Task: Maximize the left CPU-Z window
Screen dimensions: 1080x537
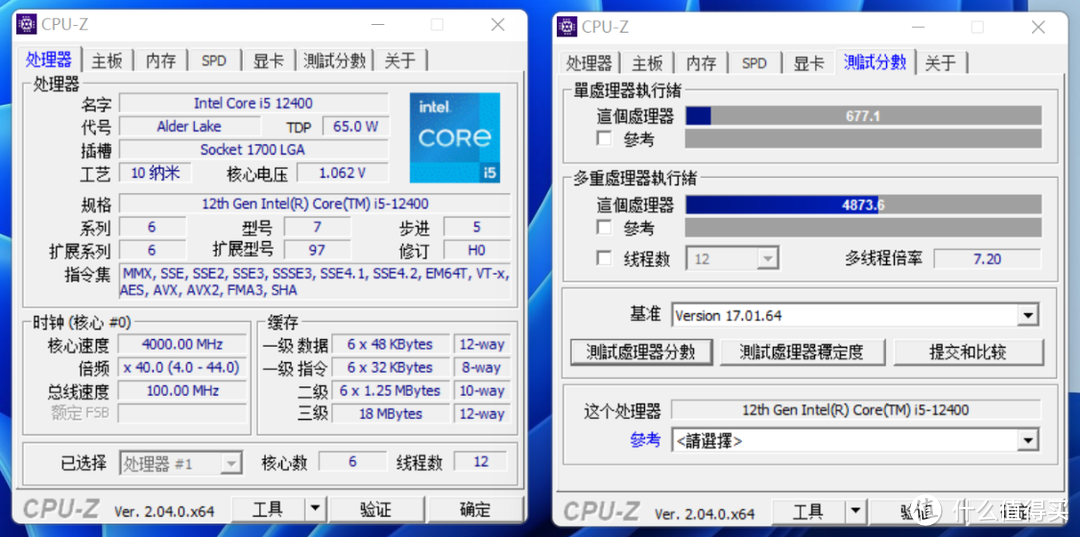Action: click(x=437, y=25)
